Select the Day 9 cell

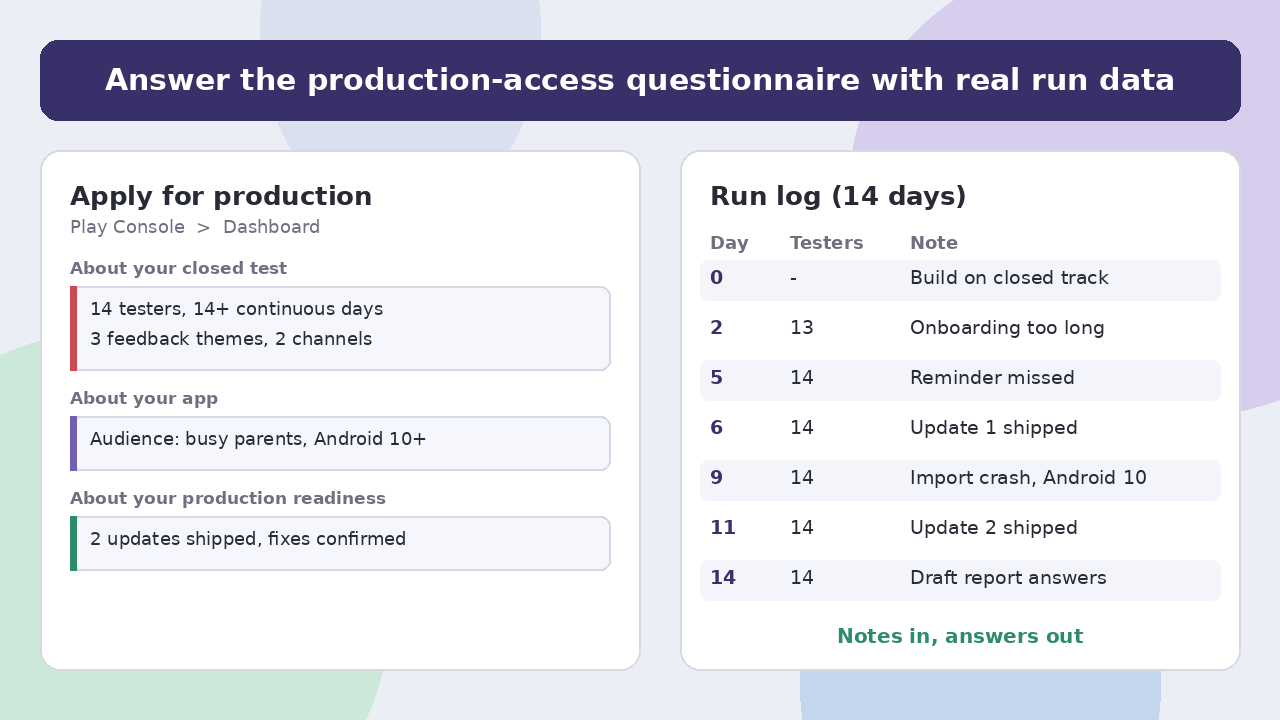[716, 478]
